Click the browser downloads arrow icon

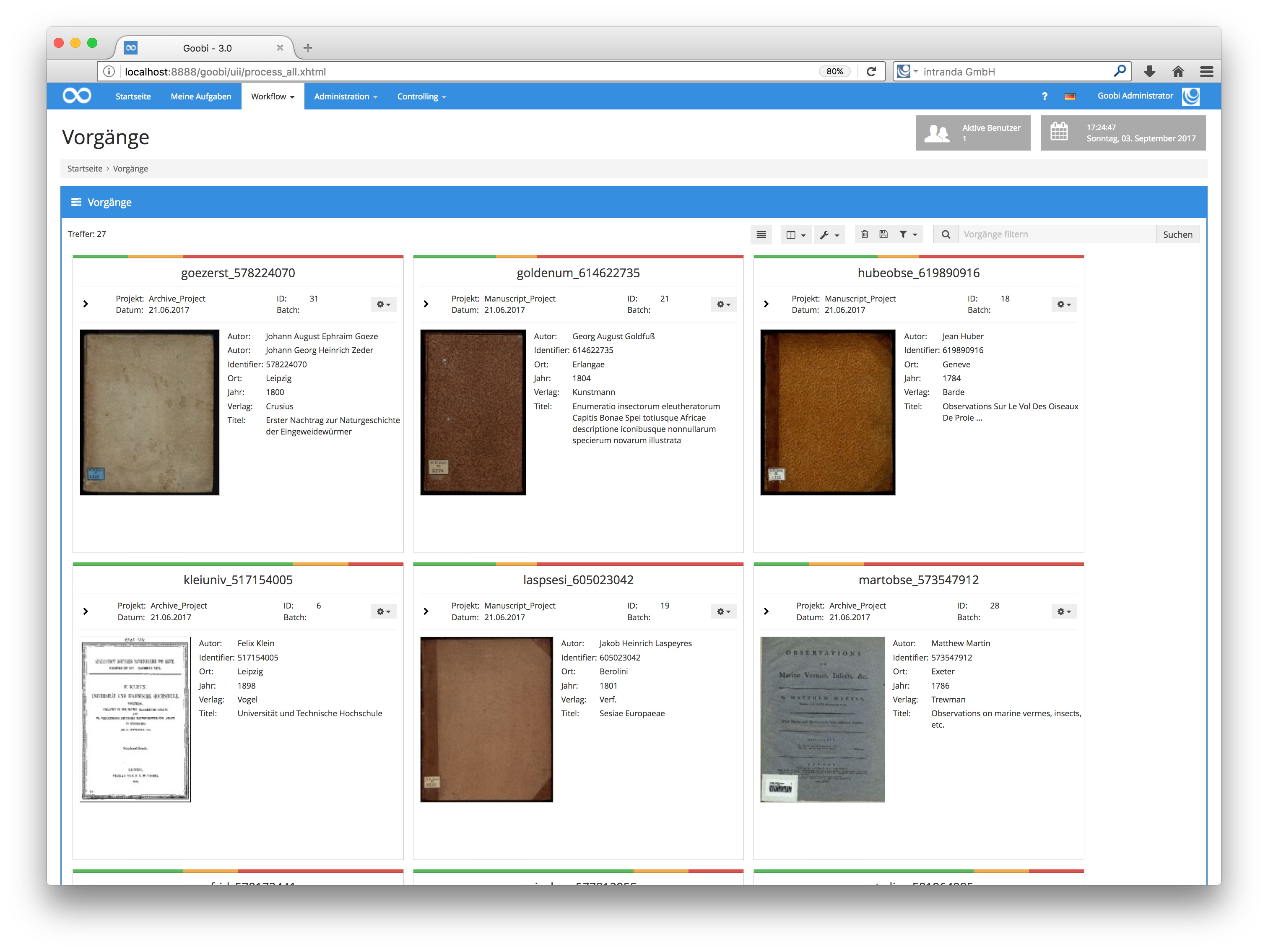click(x=1149, y=72)
